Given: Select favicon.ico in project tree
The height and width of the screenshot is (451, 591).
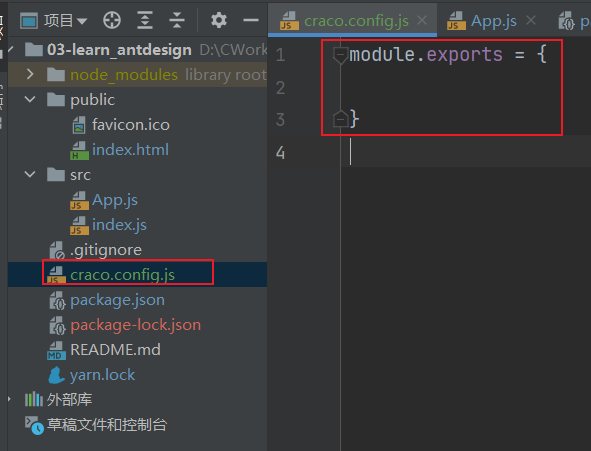Looking at the screenshot, I should pos(131,125).
